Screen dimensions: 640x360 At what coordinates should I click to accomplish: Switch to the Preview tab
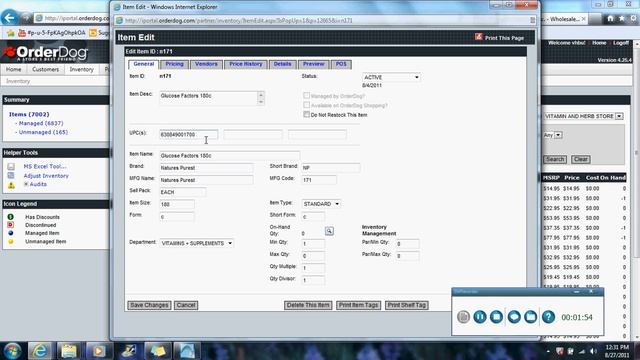click(313, 64)
